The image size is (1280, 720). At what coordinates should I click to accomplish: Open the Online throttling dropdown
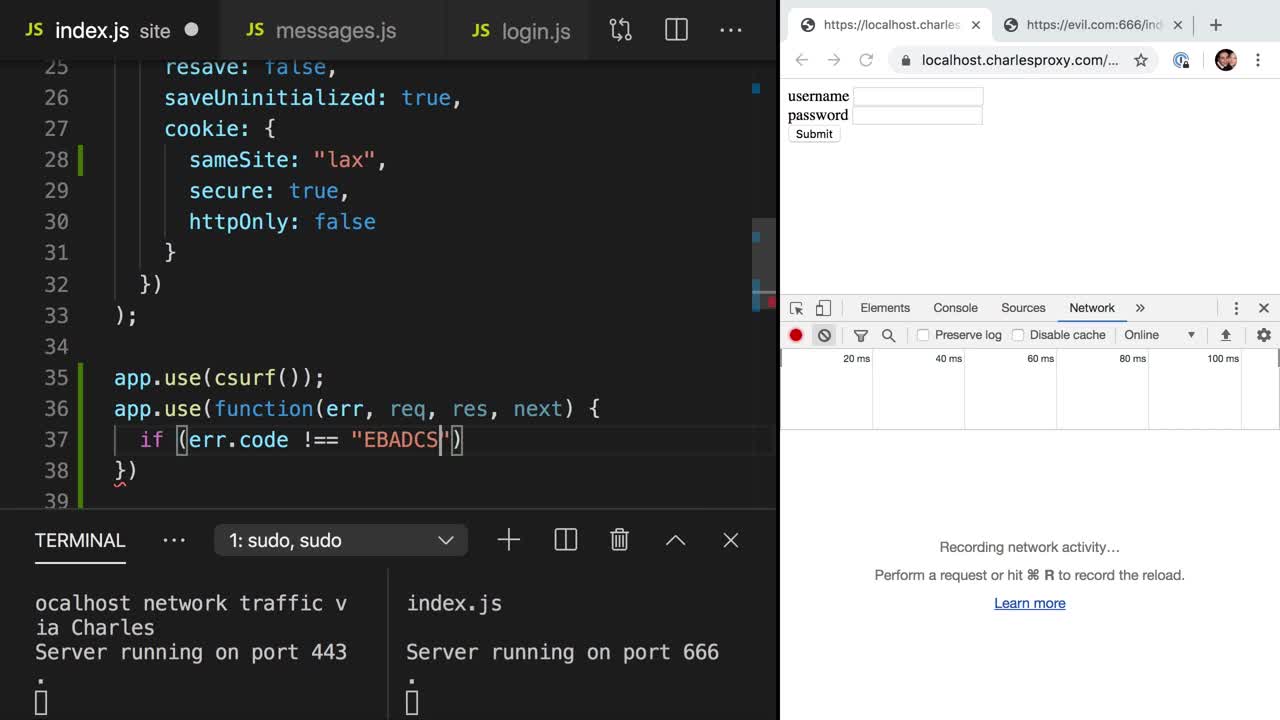(x=1159, y=335)
